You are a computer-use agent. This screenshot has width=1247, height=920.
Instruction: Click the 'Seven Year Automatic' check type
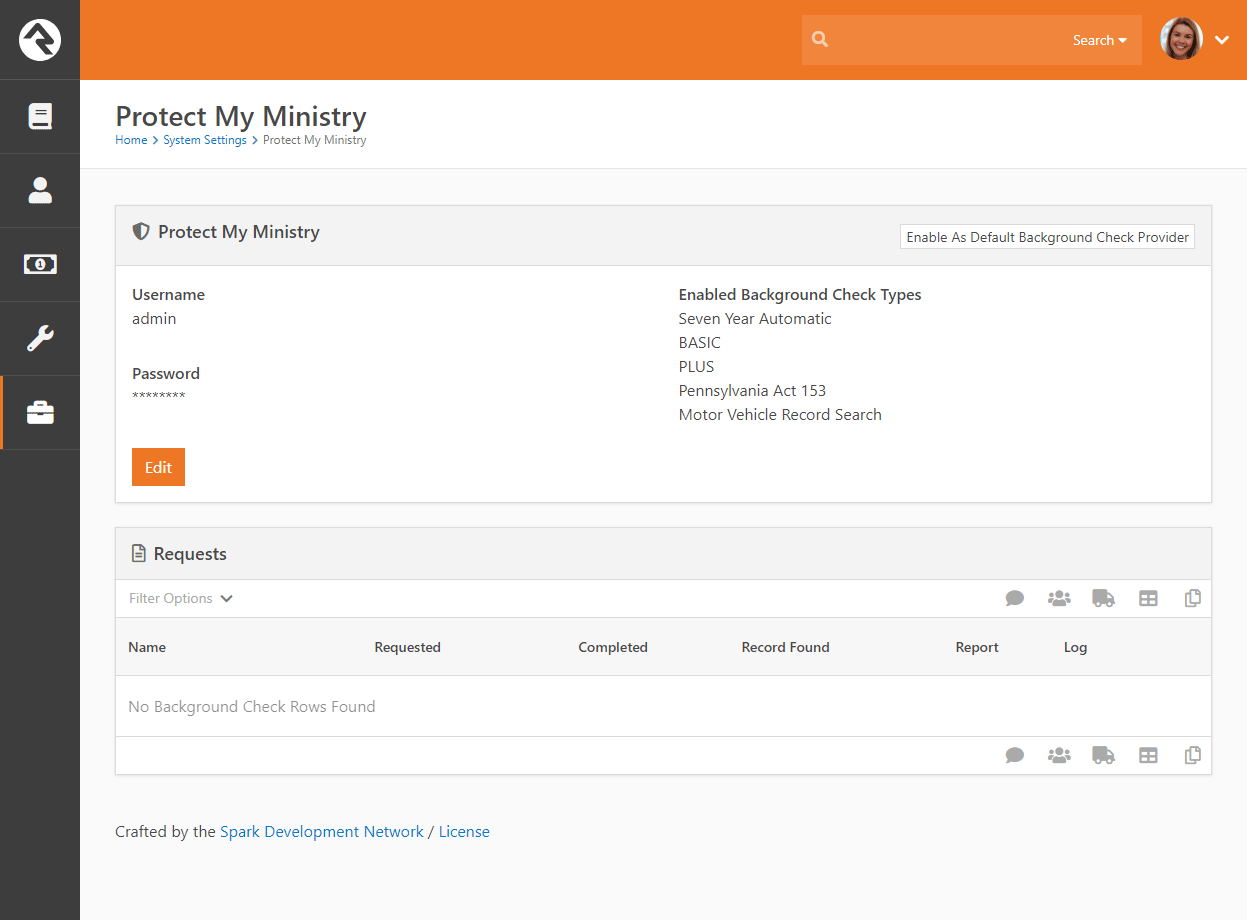click(755, 319)
